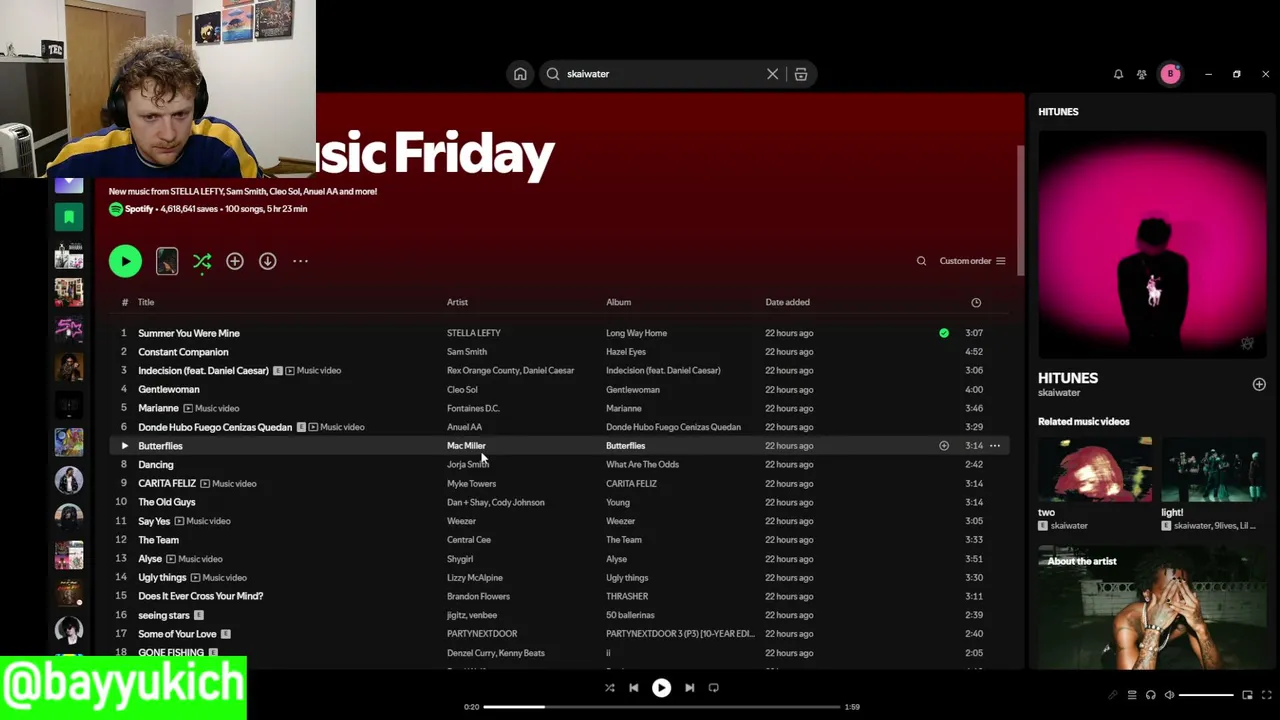Open more options for Butterflies row
The height and width of the screenshot is (720, 1280).
point(994,446)
